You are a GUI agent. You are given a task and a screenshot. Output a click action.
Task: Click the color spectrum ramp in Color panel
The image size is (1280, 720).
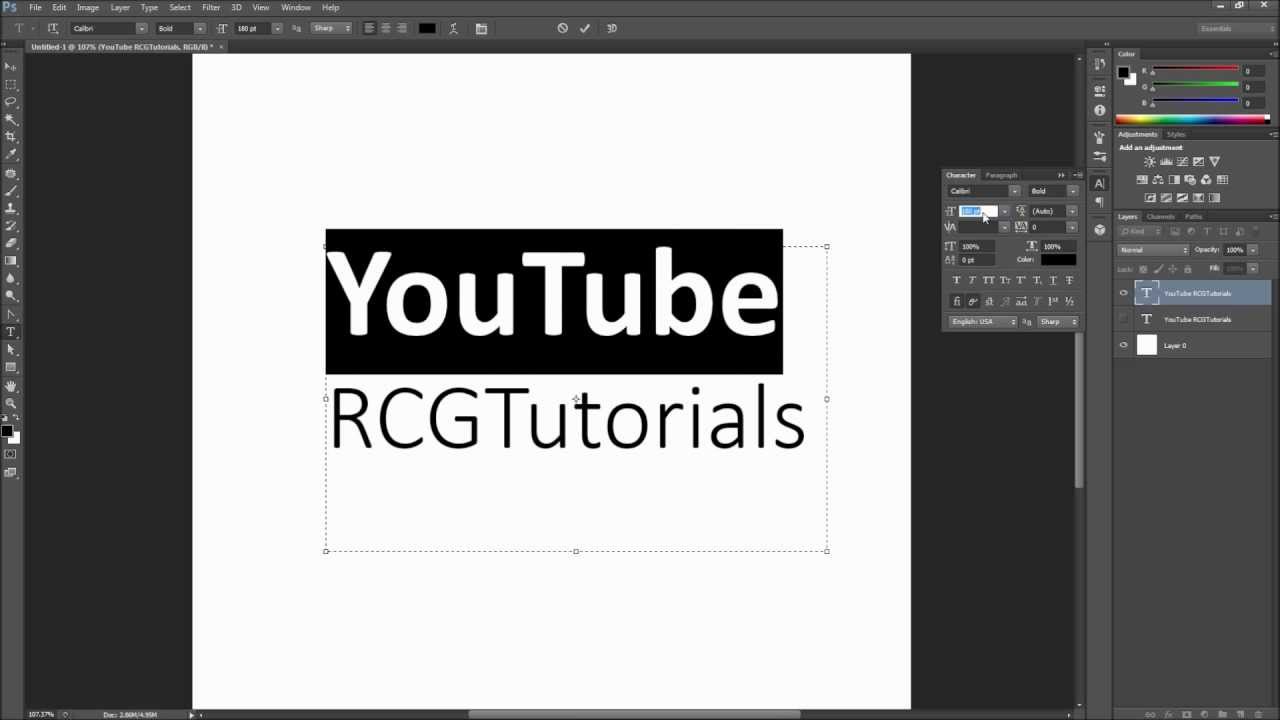click(1192, 119)
